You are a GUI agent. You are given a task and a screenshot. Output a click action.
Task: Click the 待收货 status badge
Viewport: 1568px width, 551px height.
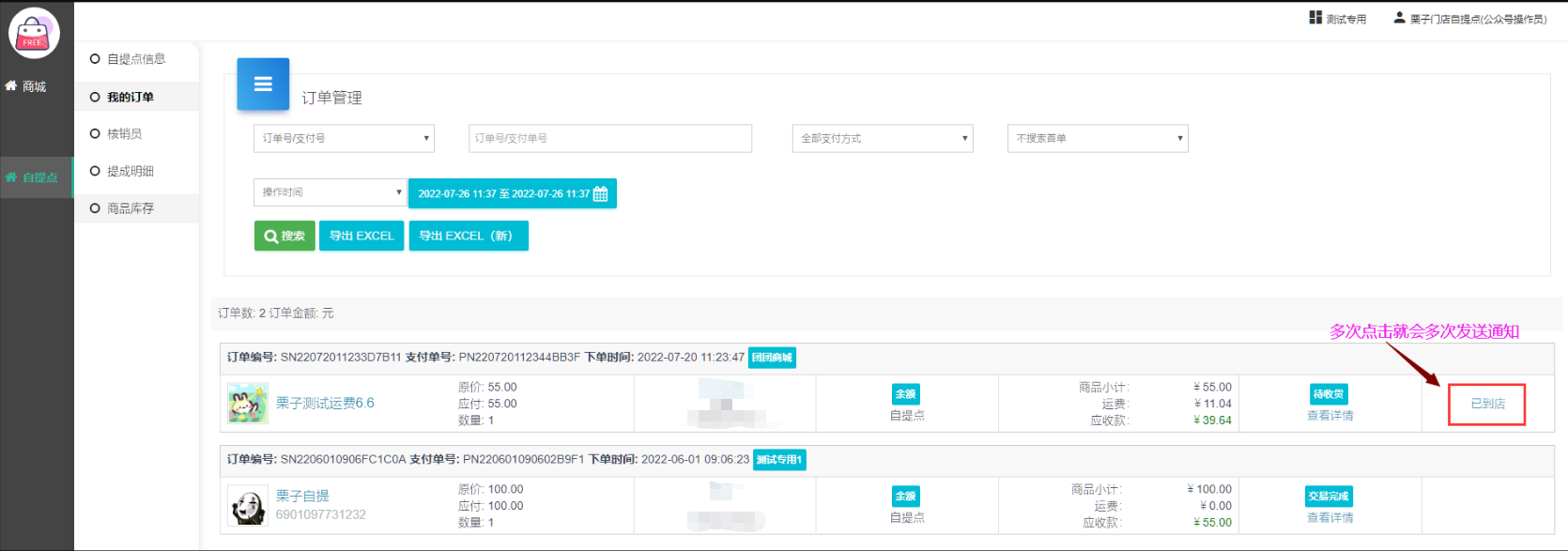tap(1329, 394)
